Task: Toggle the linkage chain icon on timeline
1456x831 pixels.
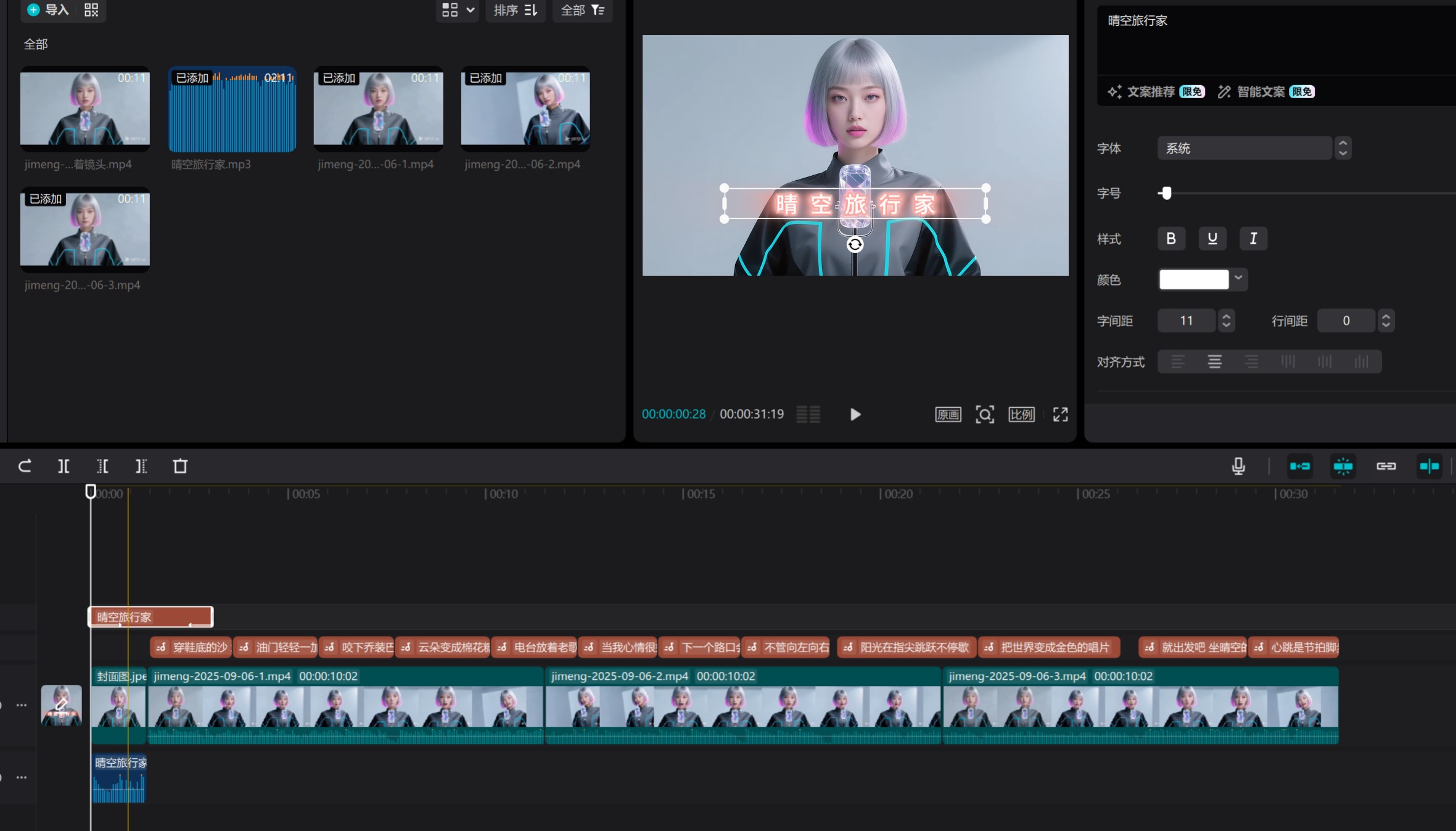Action: [x=1386, y=466]
